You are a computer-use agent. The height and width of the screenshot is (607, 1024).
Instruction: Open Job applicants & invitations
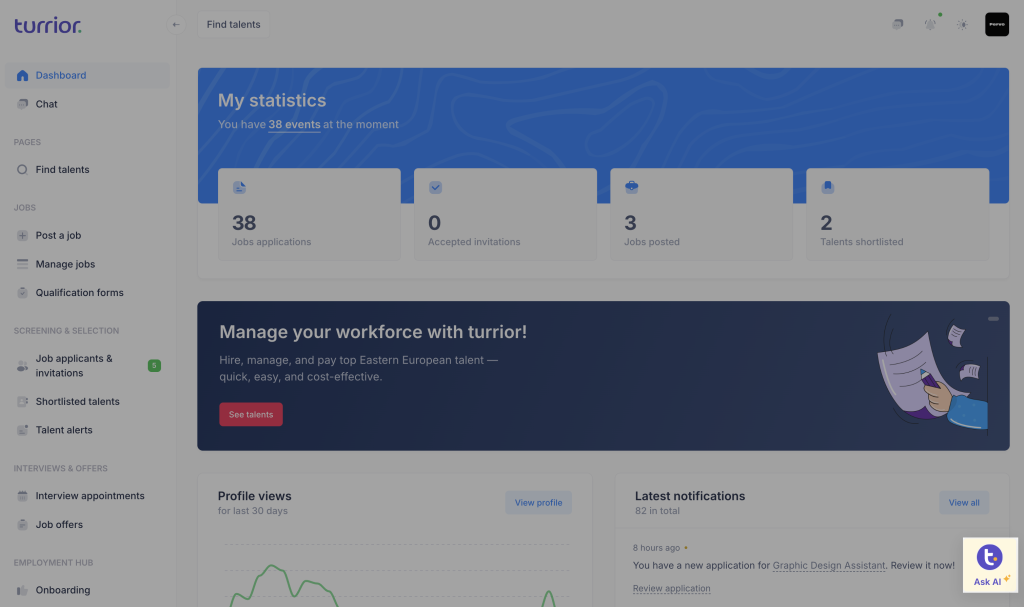tap(88, 366)
